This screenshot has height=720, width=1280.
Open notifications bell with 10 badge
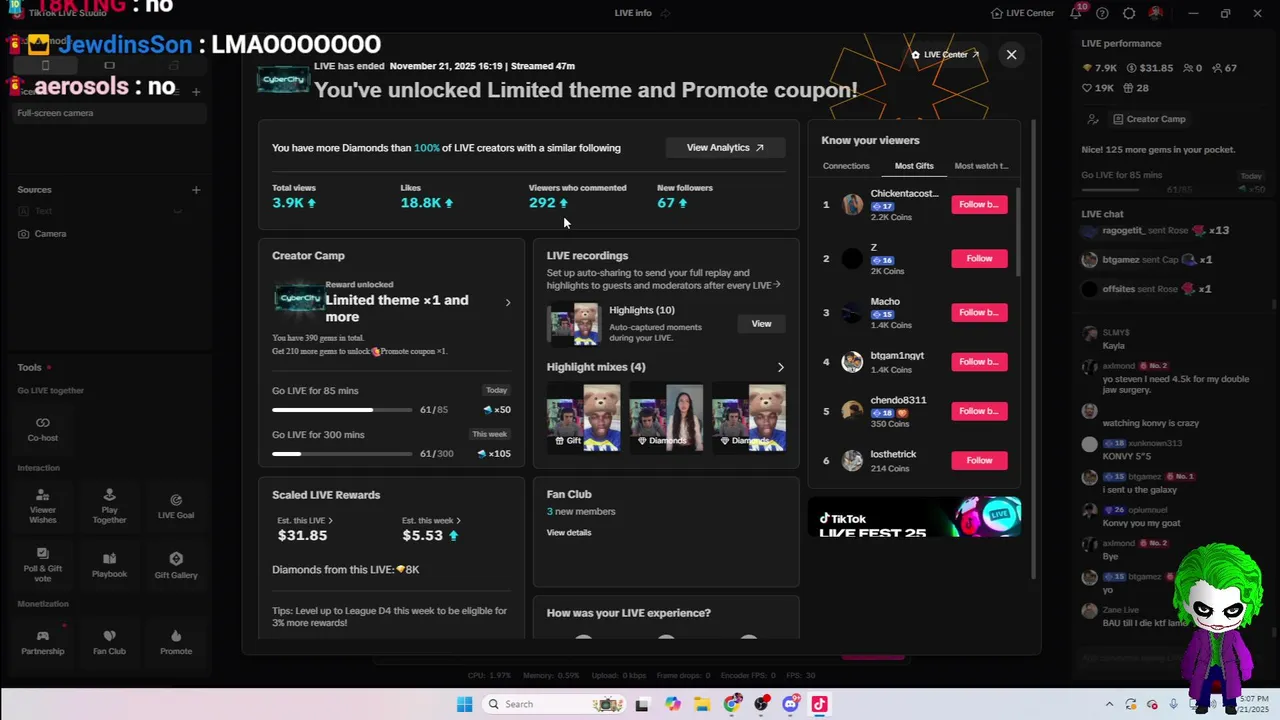[x=1076, y=13]
